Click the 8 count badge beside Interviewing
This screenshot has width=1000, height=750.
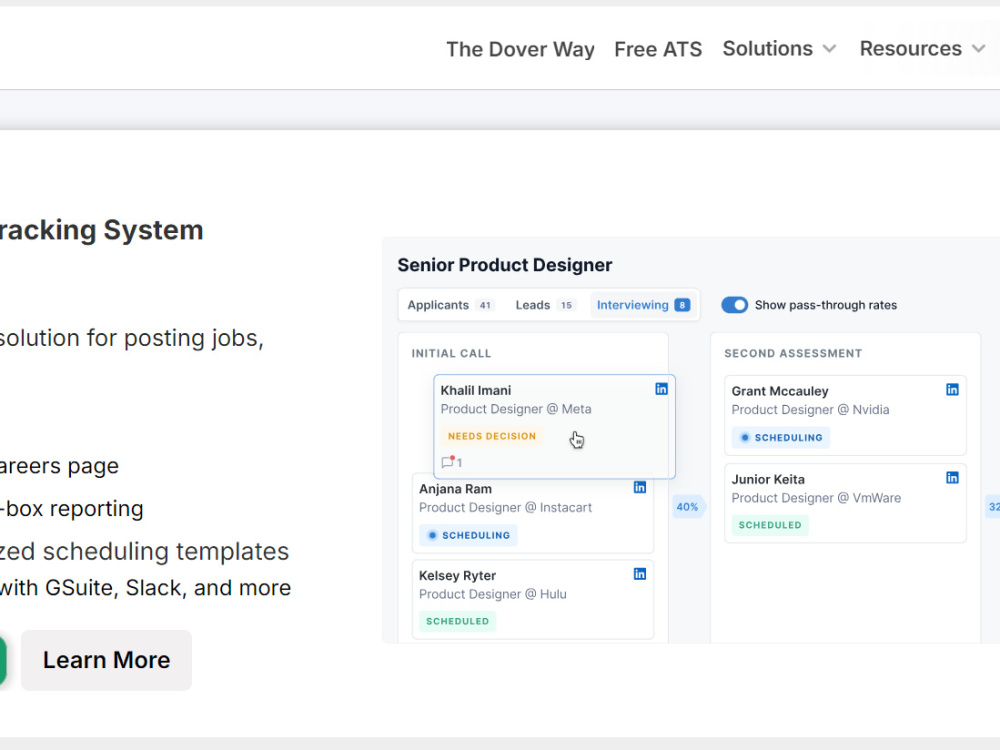(682, 305)
